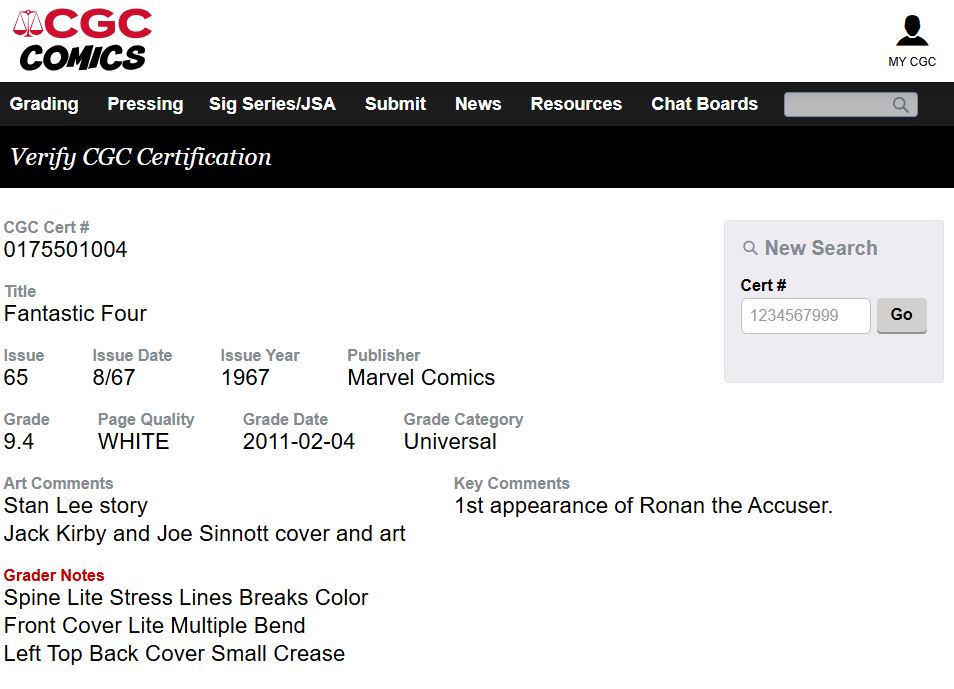The image size is (954, 689).
Task: Click the Grader Notes red heading
Action: pyautogui.click(x=54, y=575)
